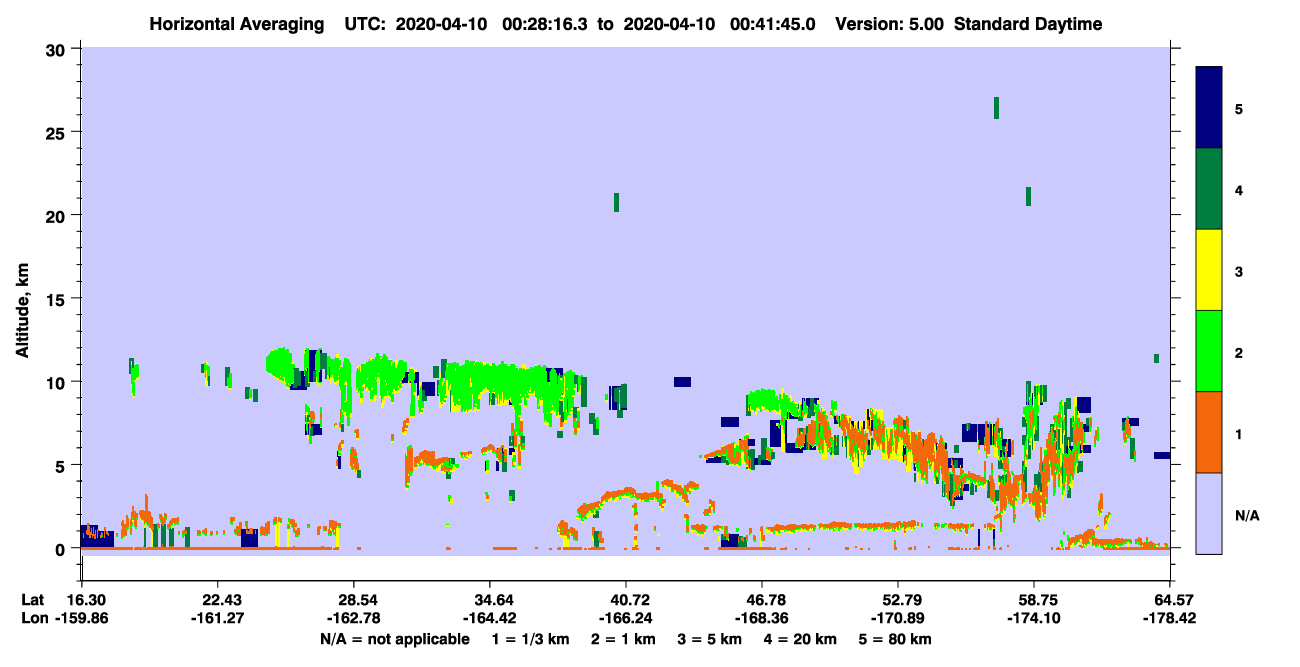The width and height of the screenshot is (1300, 667).
Task: Click the latitude value 34.64
Action: click(489, 600)
